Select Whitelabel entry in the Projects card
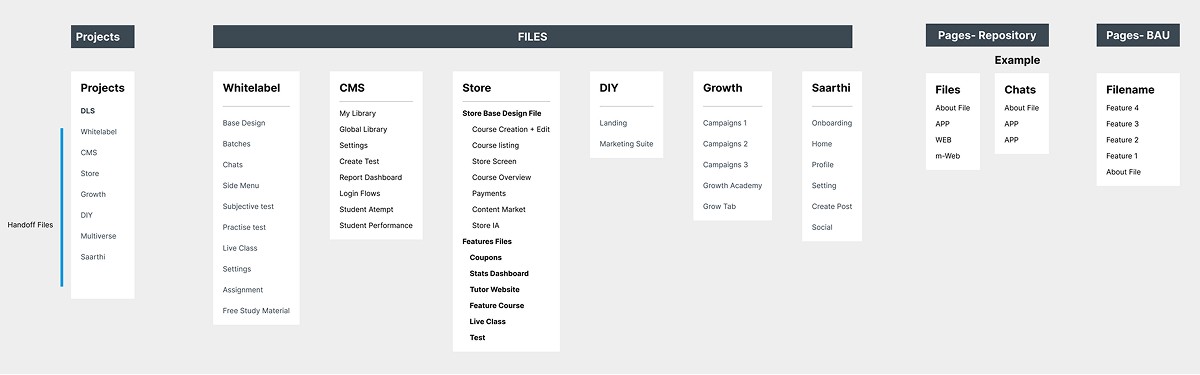1200x375 pixels. (x=99, y=132)
